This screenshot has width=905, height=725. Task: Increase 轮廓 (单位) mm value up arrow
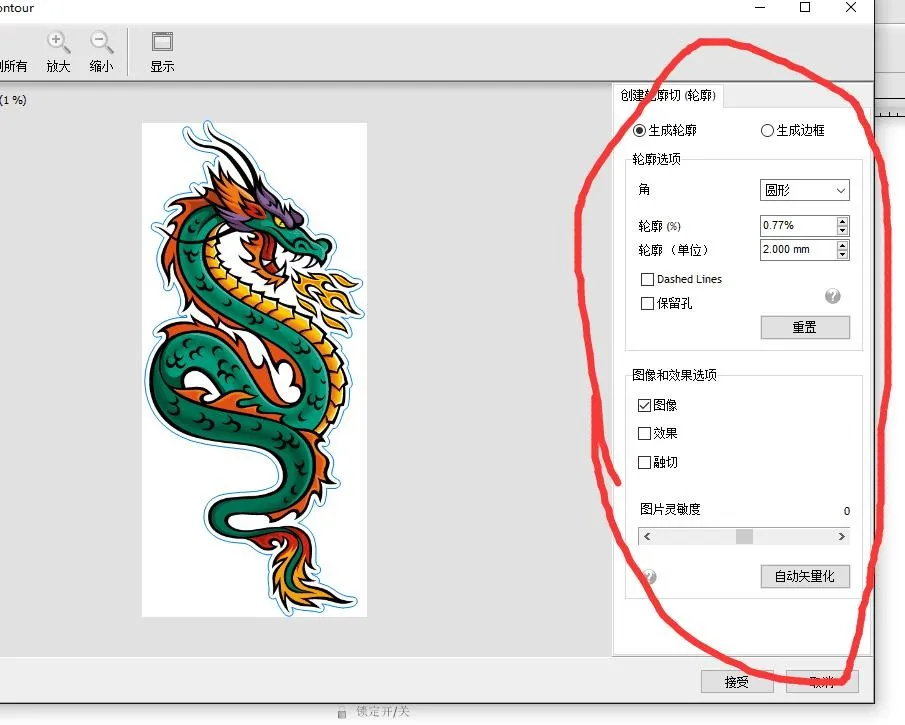[x=843, y=245]
